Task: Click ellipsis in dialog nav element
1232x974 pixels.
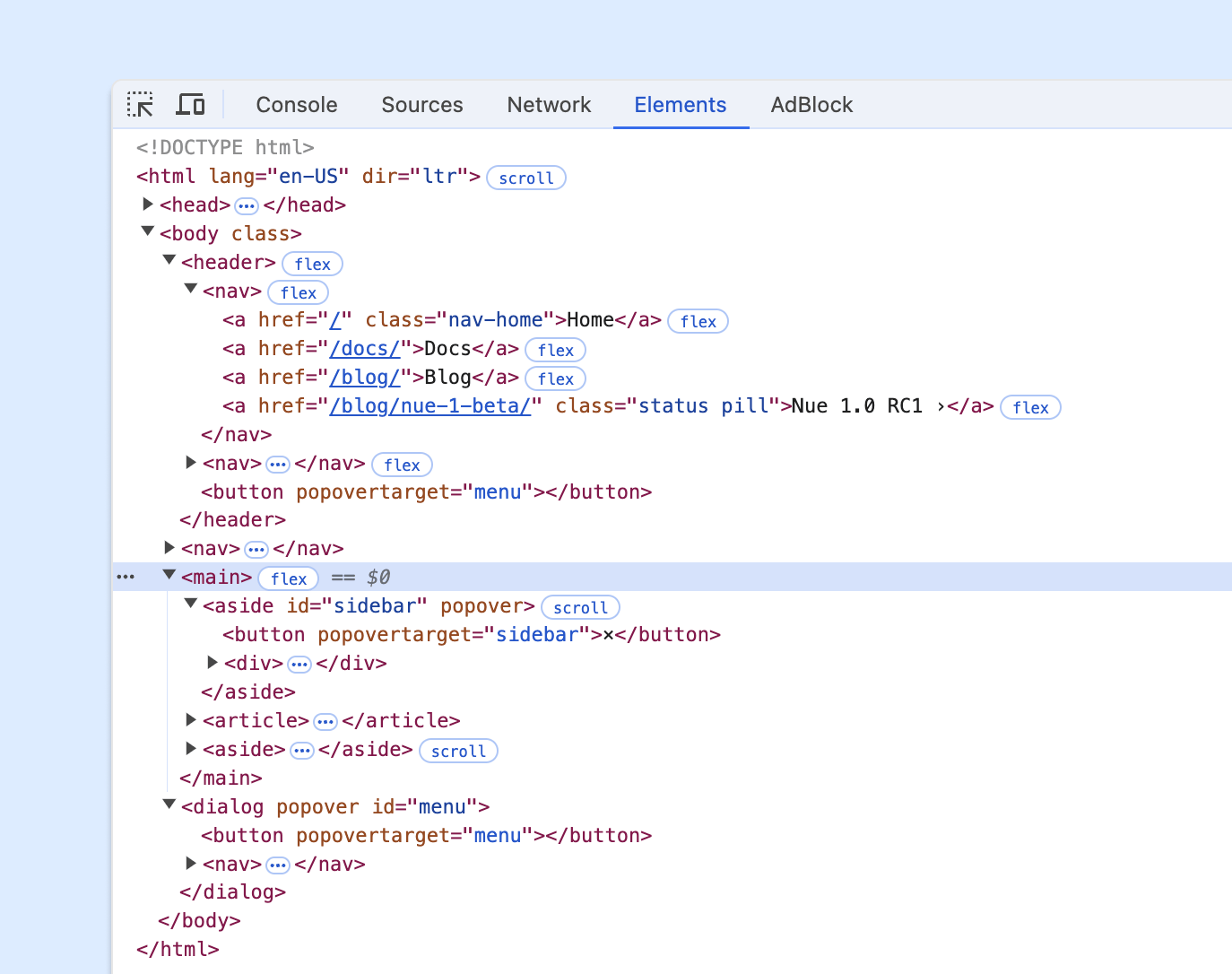Action: [278, 865]
